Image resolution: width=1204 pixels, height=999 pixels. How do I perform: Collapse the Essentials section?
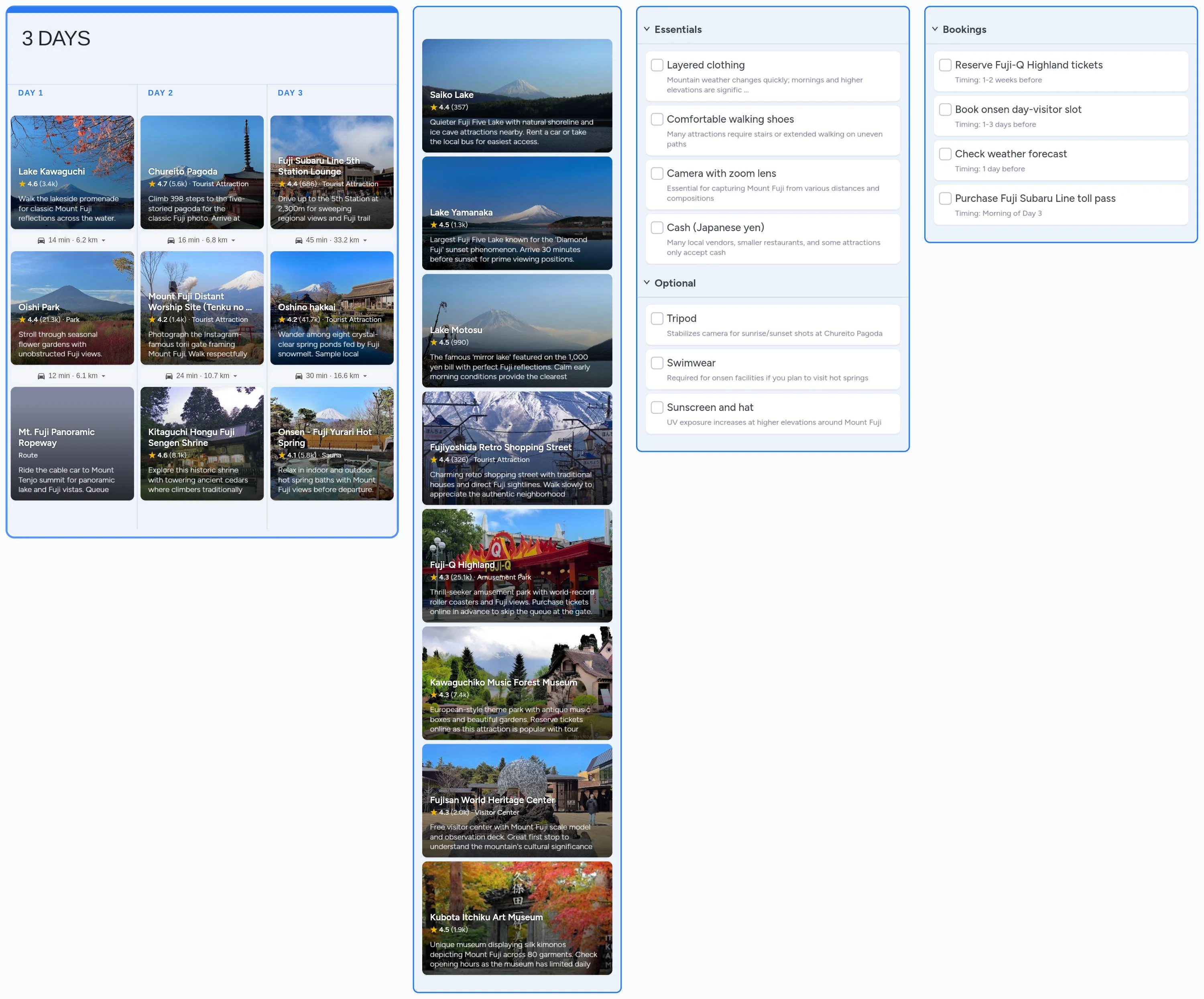(x=647, y=29)
